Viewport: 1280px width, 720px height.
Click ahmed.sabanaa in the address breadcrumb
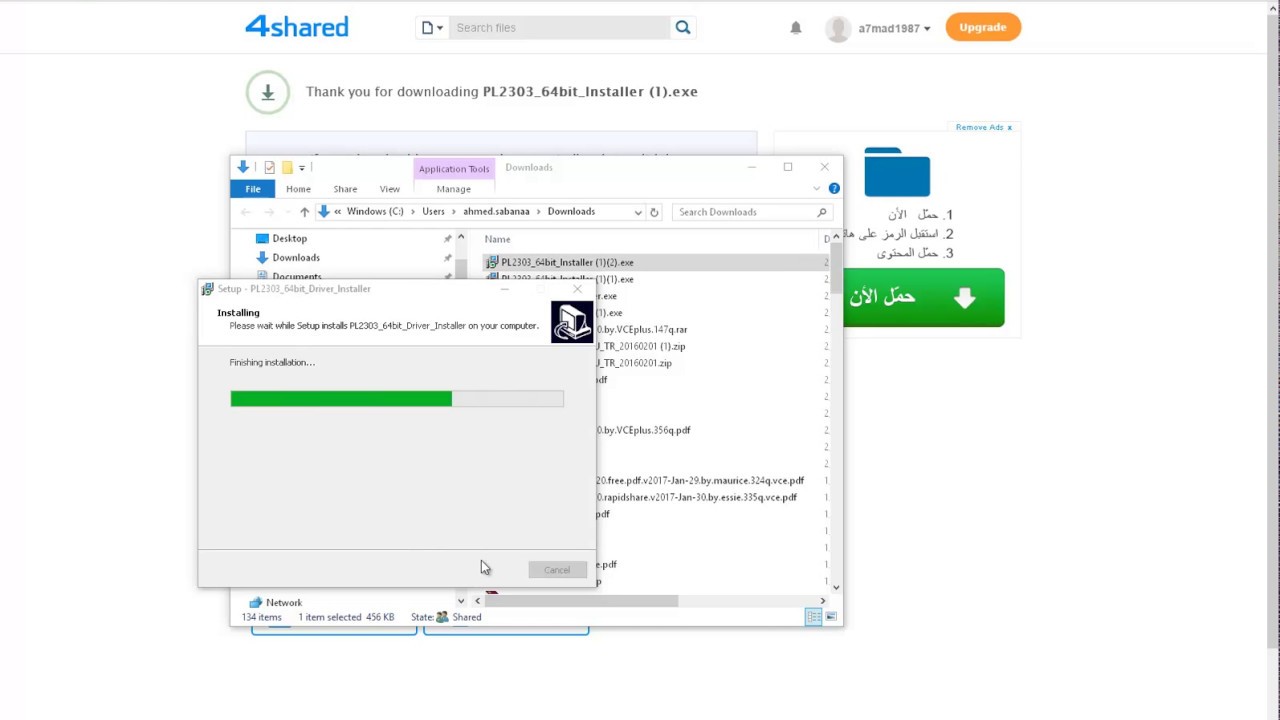[x=496, y=212]
